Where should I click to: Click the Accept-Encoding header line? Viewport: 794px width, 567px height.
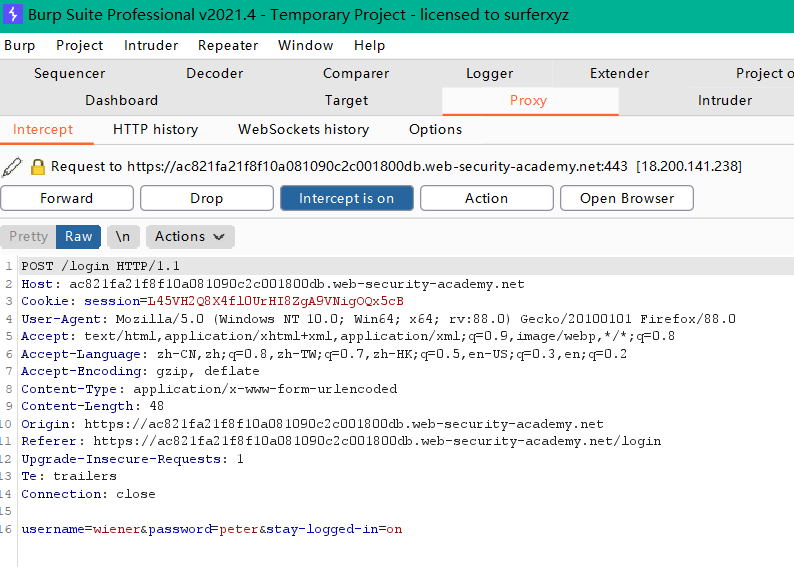click(140, 371)
